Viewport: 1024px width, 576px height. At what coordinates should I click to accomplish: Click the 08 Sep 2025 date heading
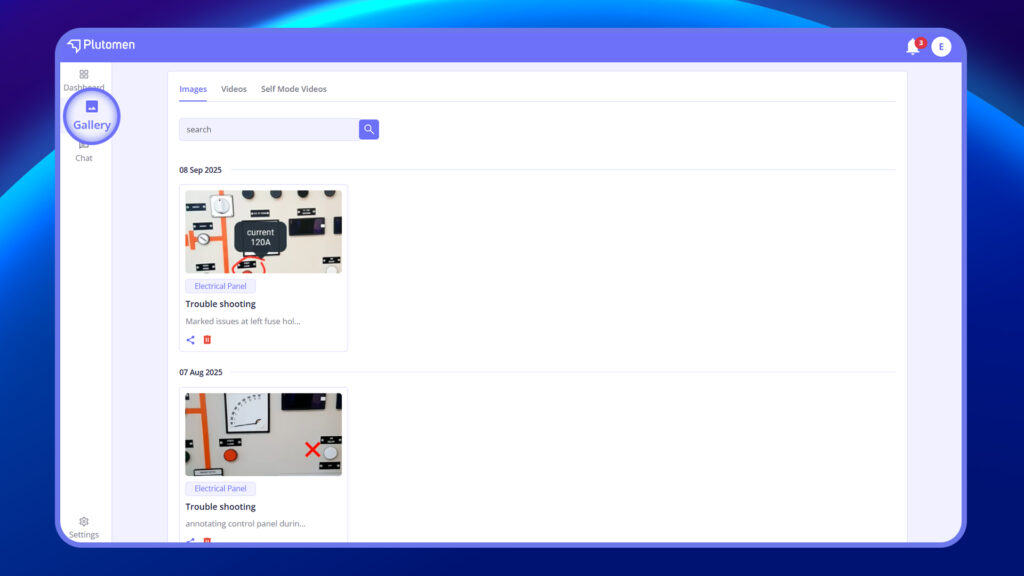(200, 170)
